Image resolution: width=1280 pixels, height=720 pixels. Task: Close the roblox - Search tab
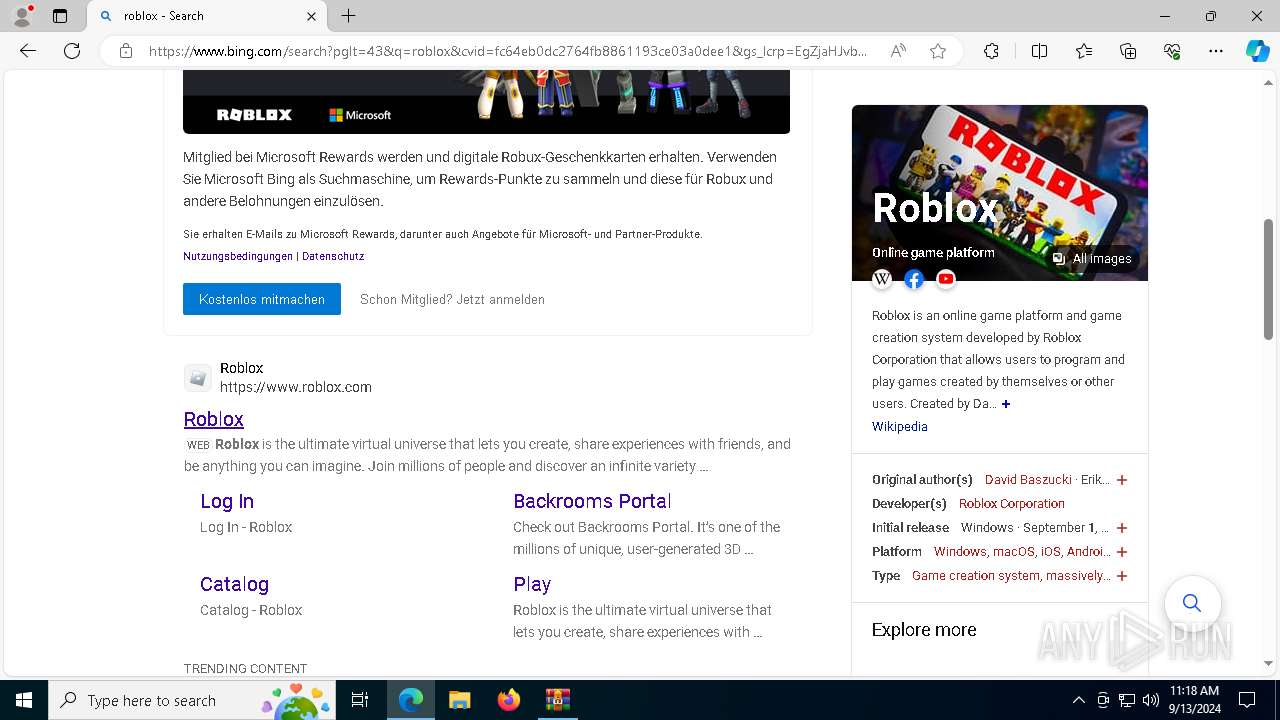[x=311, y=16]
